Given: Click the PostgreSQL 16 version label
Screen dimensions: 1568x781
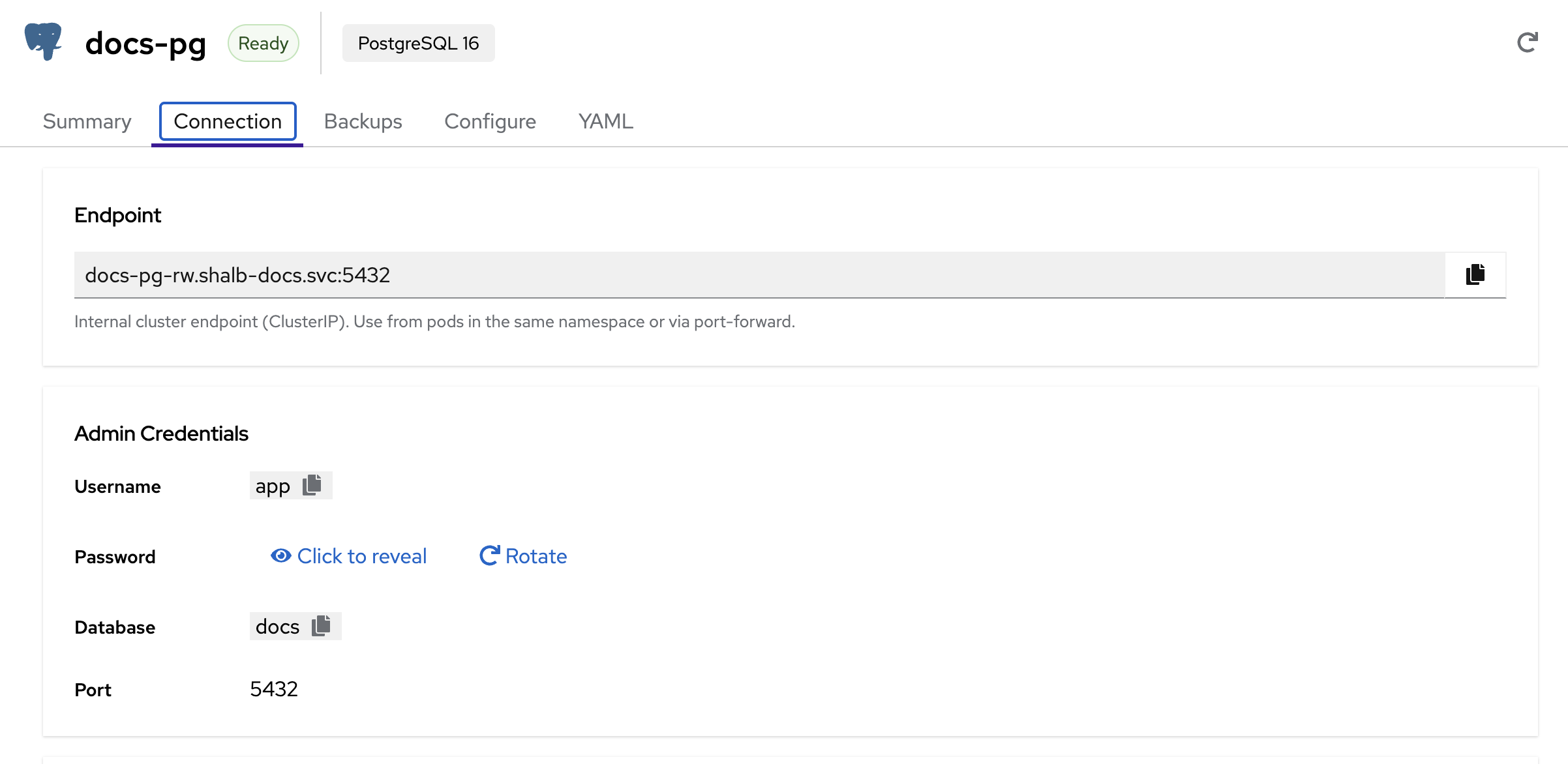Looking at the screenshot, I should 418,43.
